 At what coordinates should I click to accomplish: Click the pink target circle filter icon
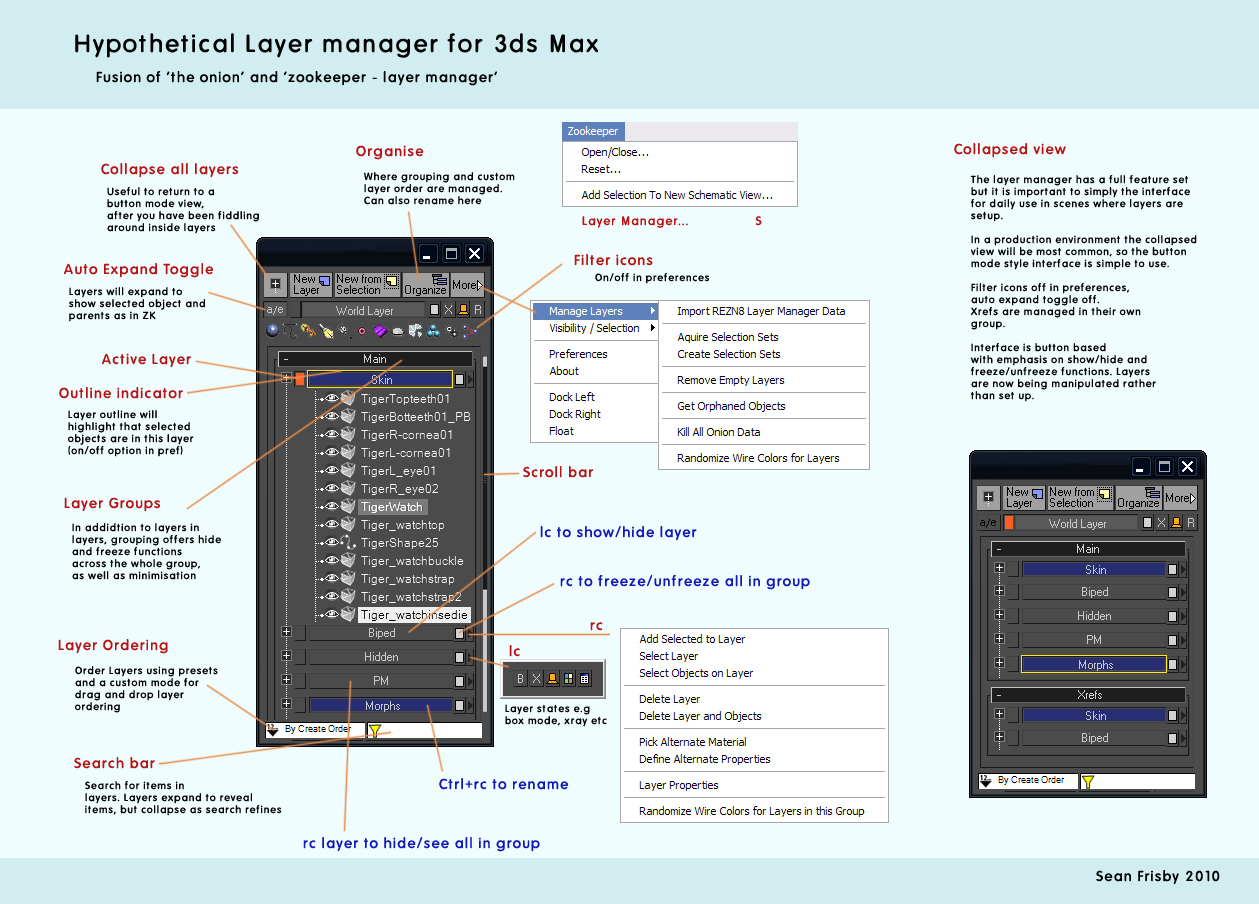click(x=362, y=331)
